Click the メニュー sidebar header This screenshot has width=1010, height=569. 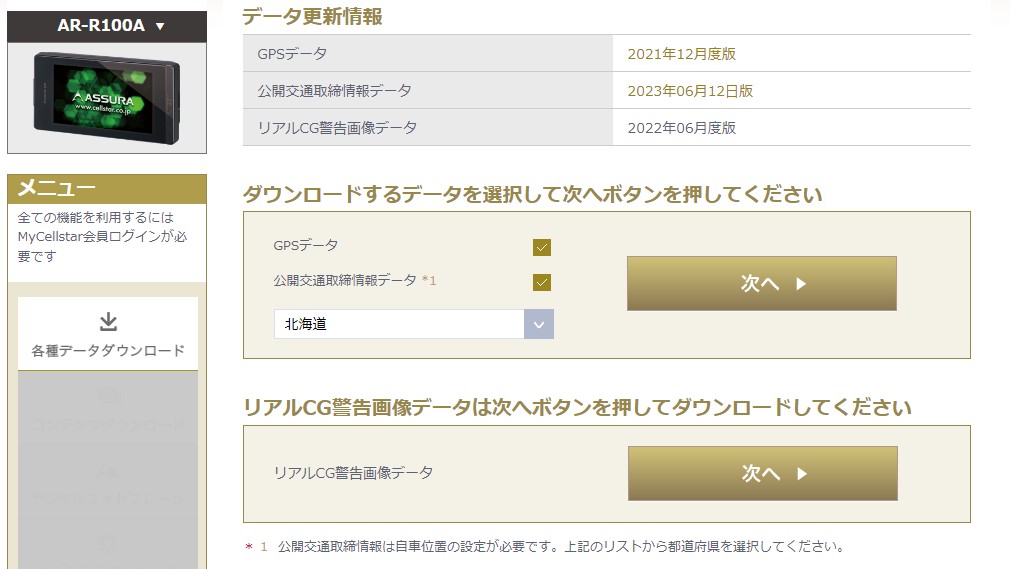(107, 189)
